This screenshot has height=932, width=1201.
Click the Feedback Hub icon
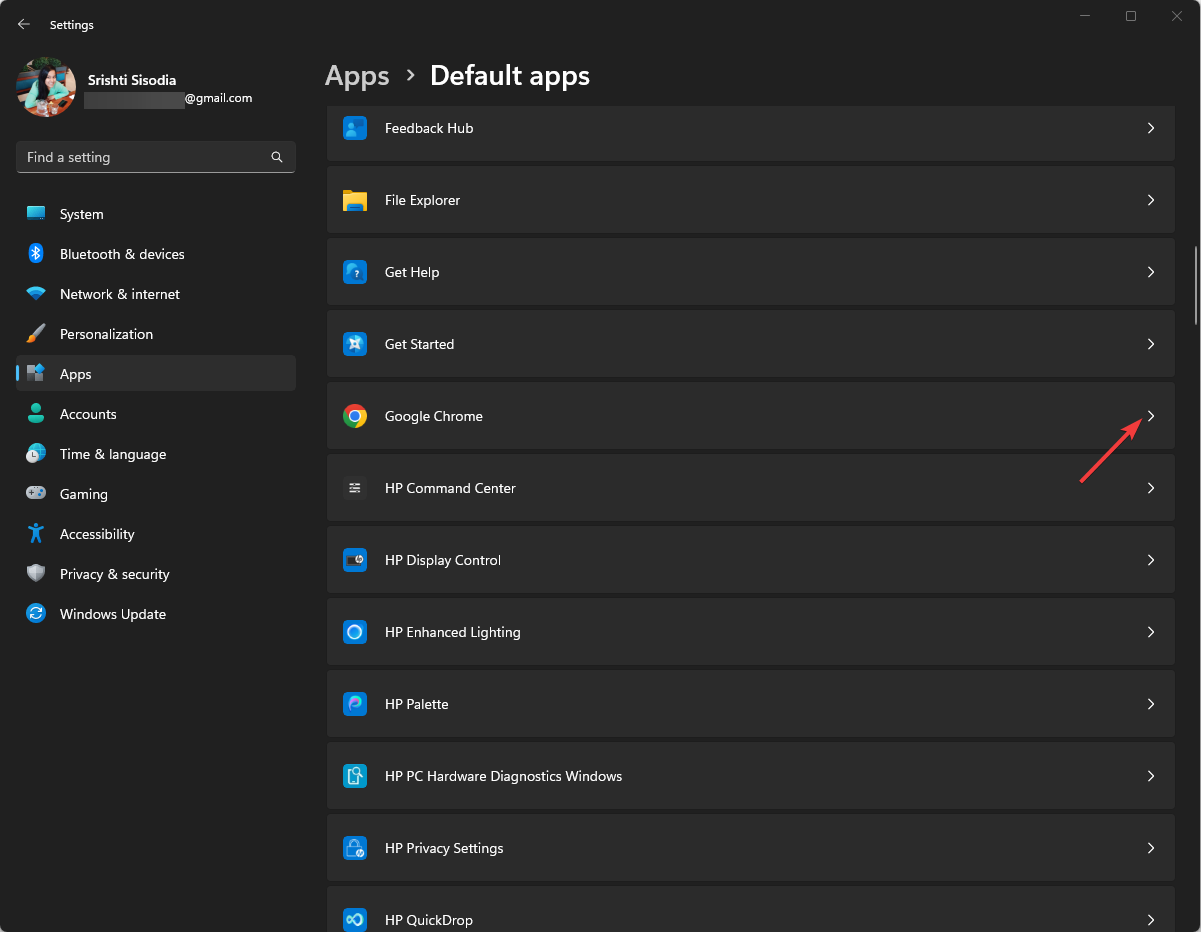tap(355, 128)
